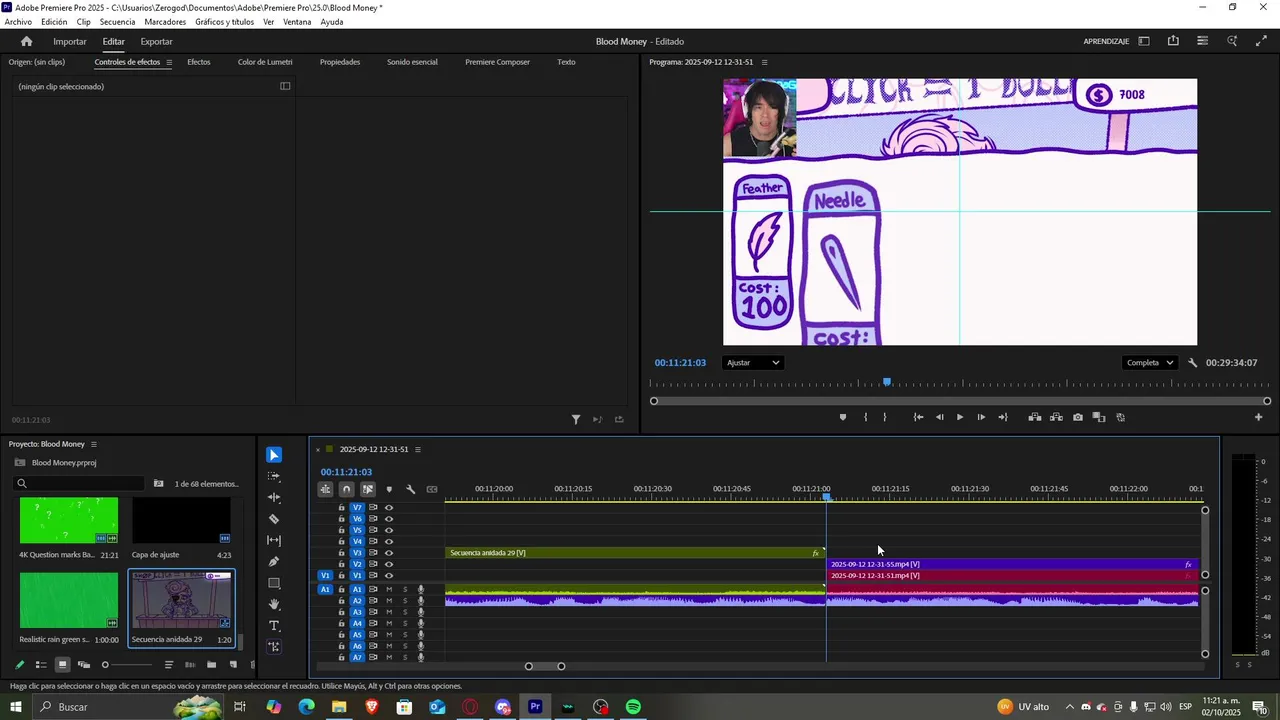Open the Ajustar zoom level dropdown

(752, 363)
